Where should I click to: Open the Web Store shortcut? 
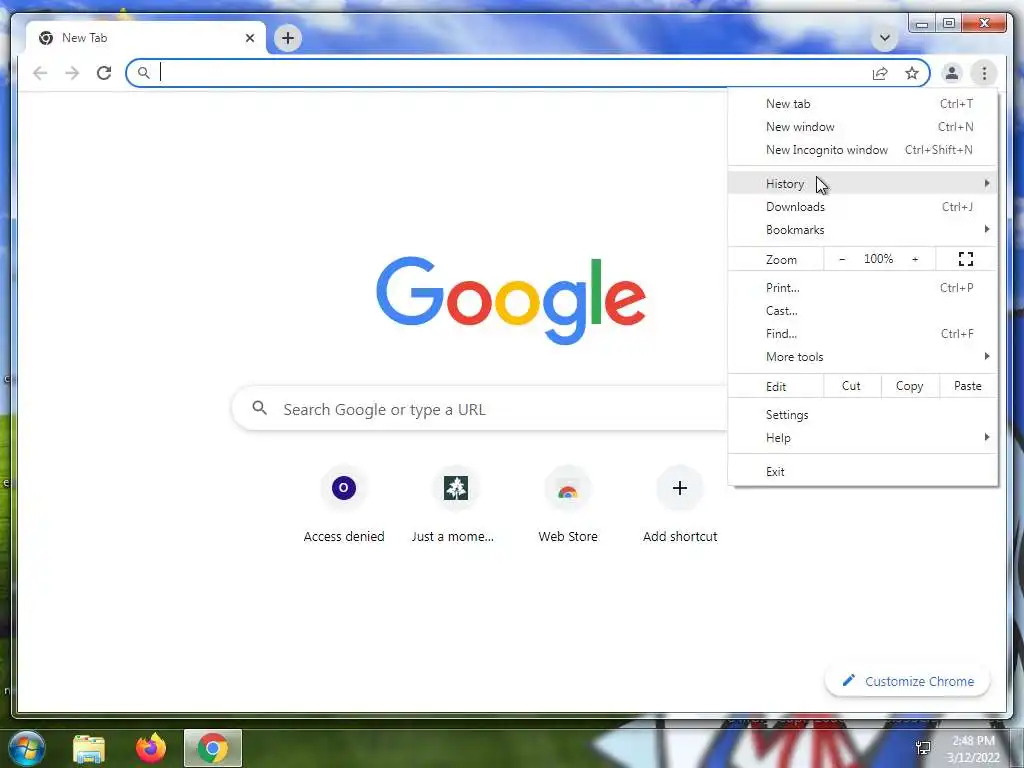pyautogui.click(x=568, y=505)
